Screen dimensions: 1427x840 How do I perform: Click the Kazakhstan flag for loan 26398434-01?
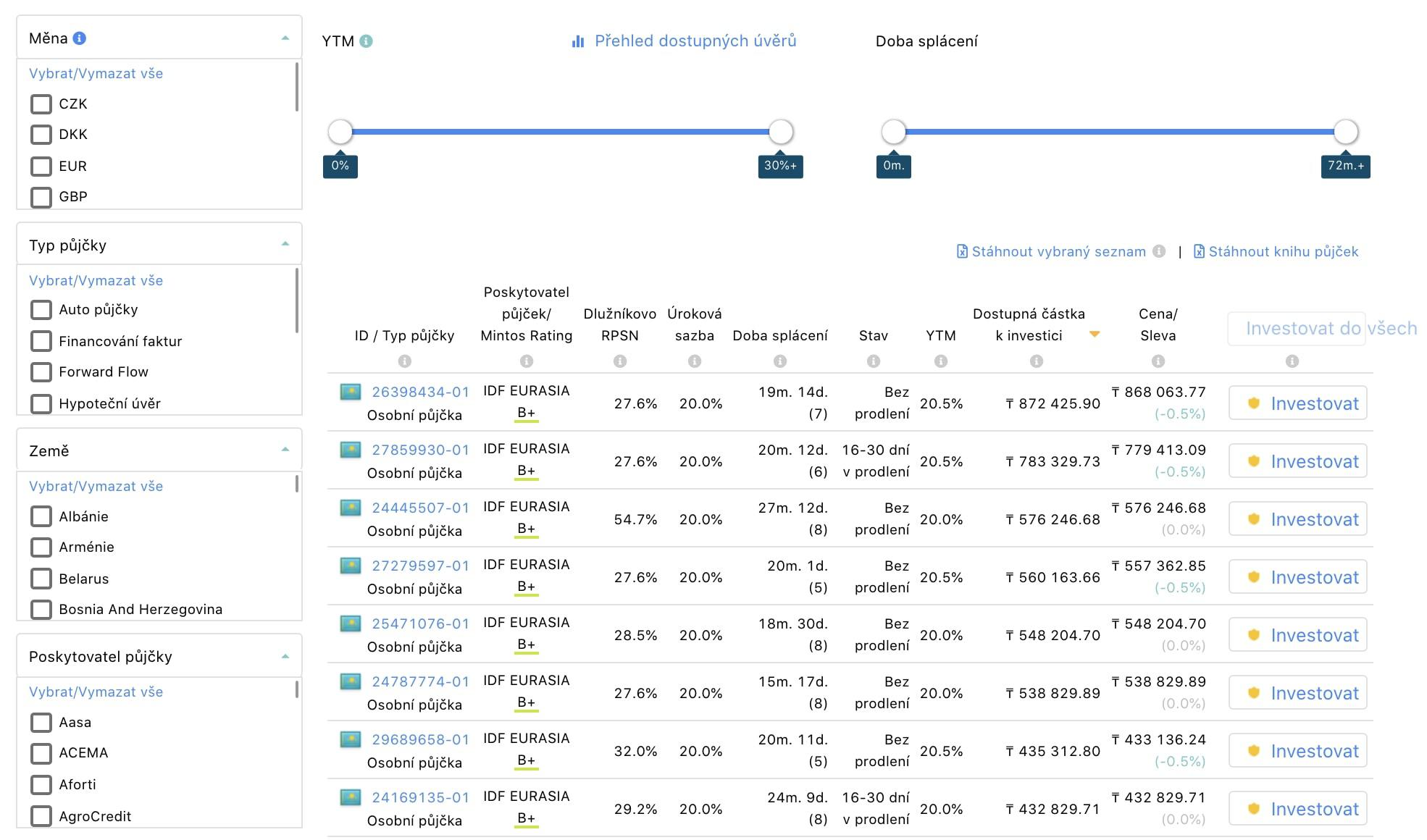tap(351, 392)
